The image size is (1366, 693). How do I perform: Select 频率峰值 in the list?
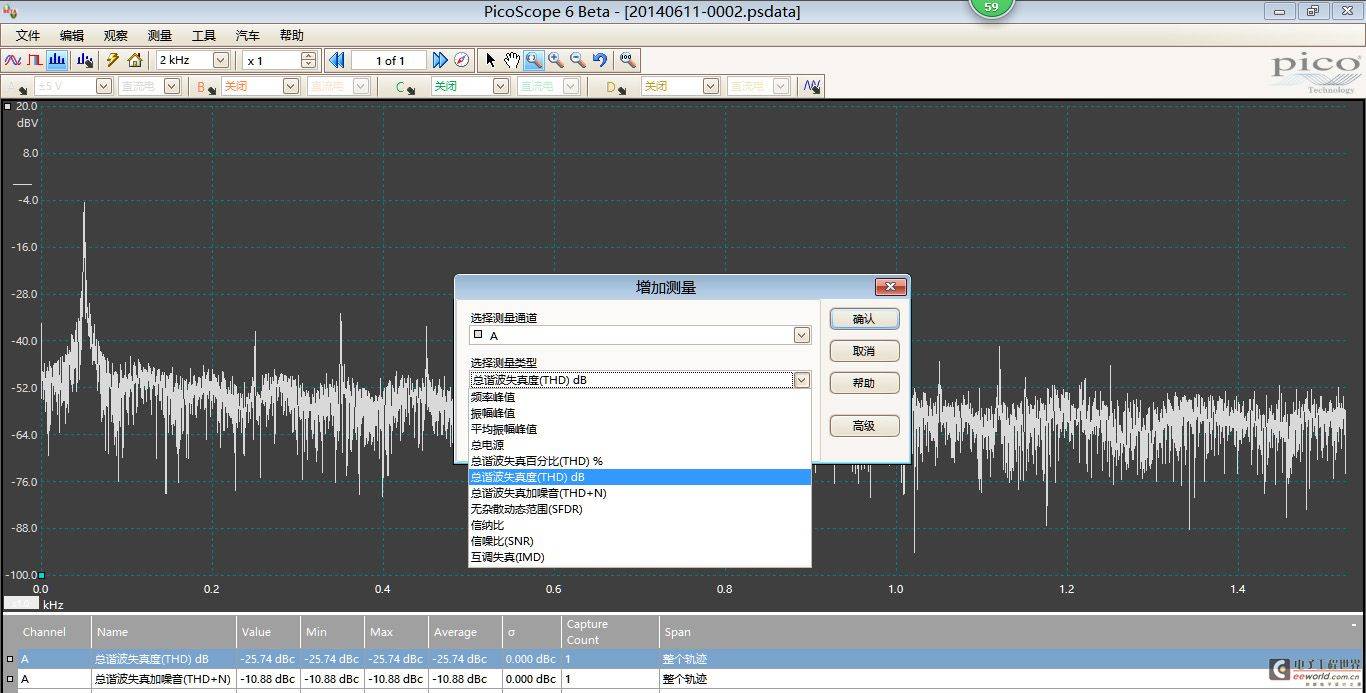click(x=639, y=397)
